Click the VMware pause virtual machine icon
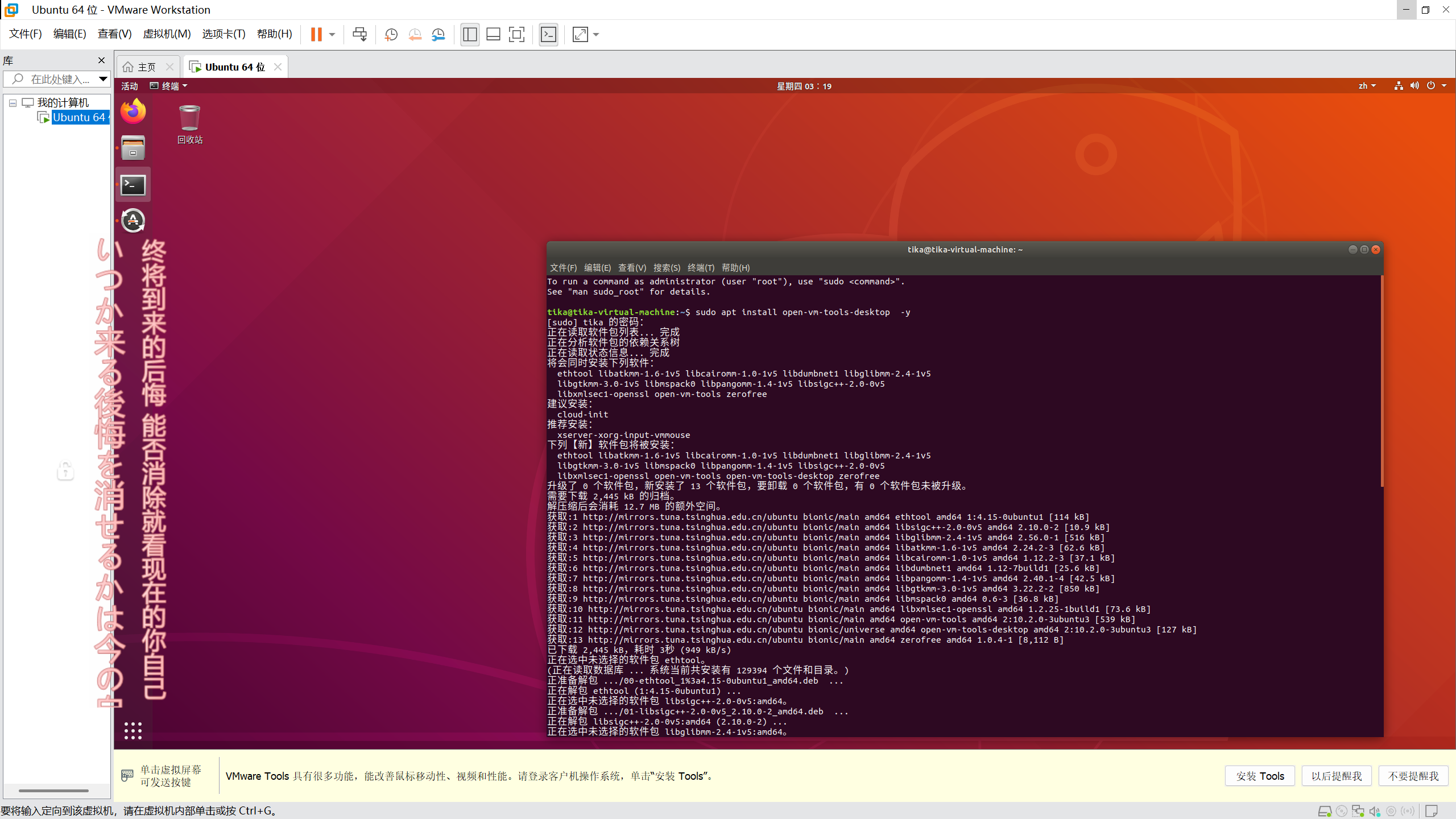 (316, 35)
